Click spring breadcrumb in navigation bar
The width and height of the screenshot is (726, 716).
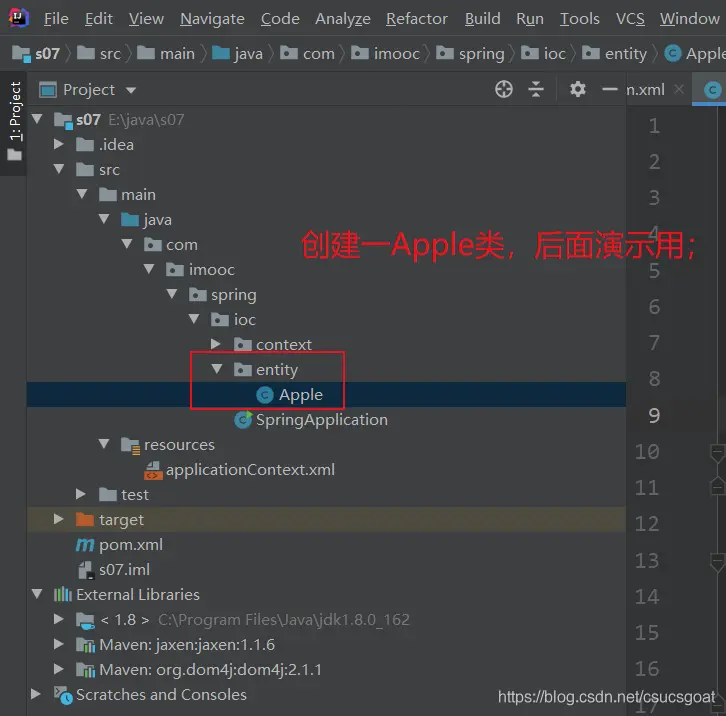click(470, 54)
